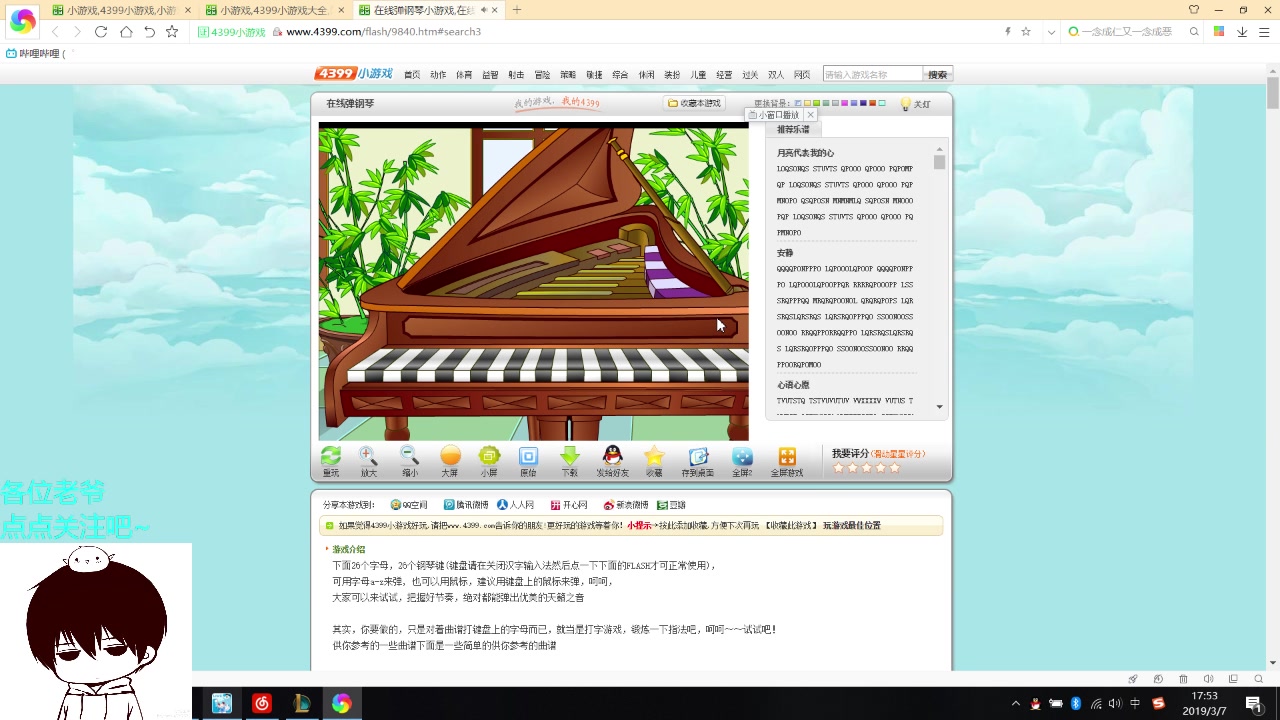The image size is (1280, 720).
Task: Open the 儿童 category in nav
Action: (x=698, y=75)
